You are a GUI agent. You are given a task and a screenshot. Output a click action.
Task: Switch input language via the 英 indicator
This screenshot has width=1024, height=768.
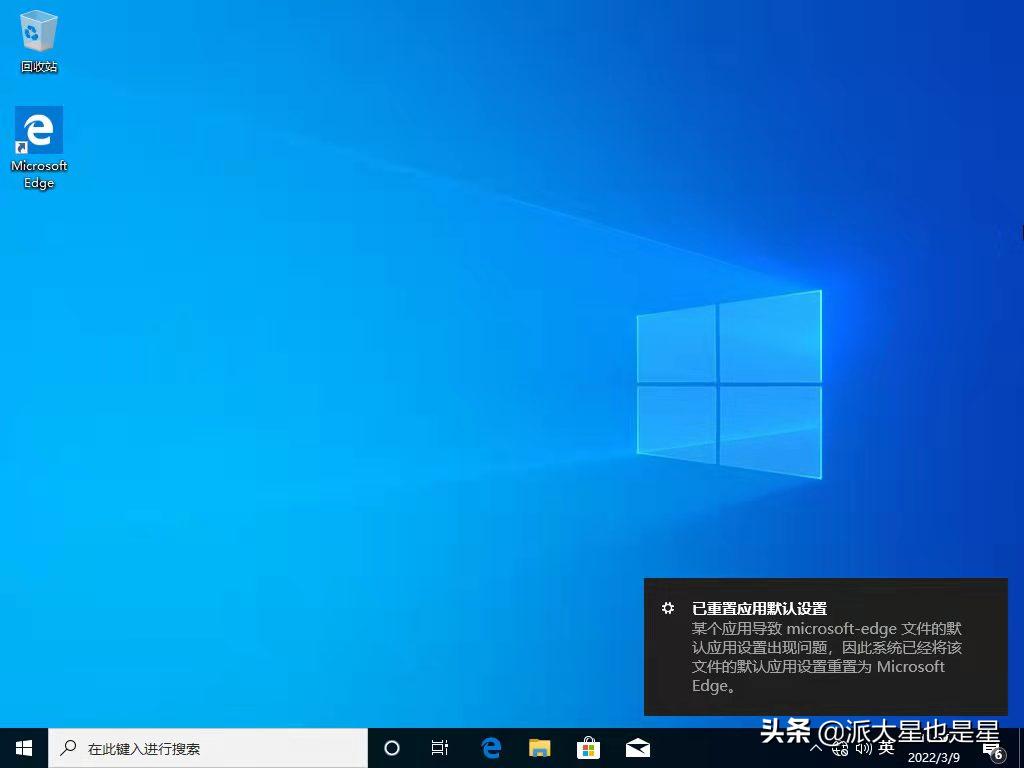pos(886,748)
